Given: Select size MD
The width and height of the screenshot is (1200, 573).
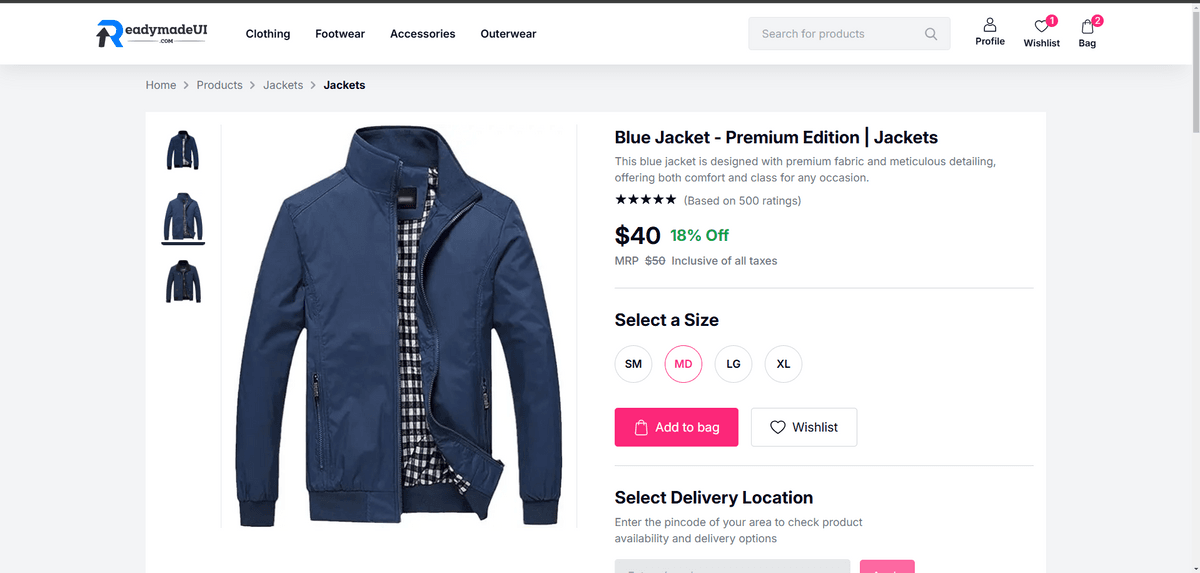Looking at the screenshot, I should 683,364.
